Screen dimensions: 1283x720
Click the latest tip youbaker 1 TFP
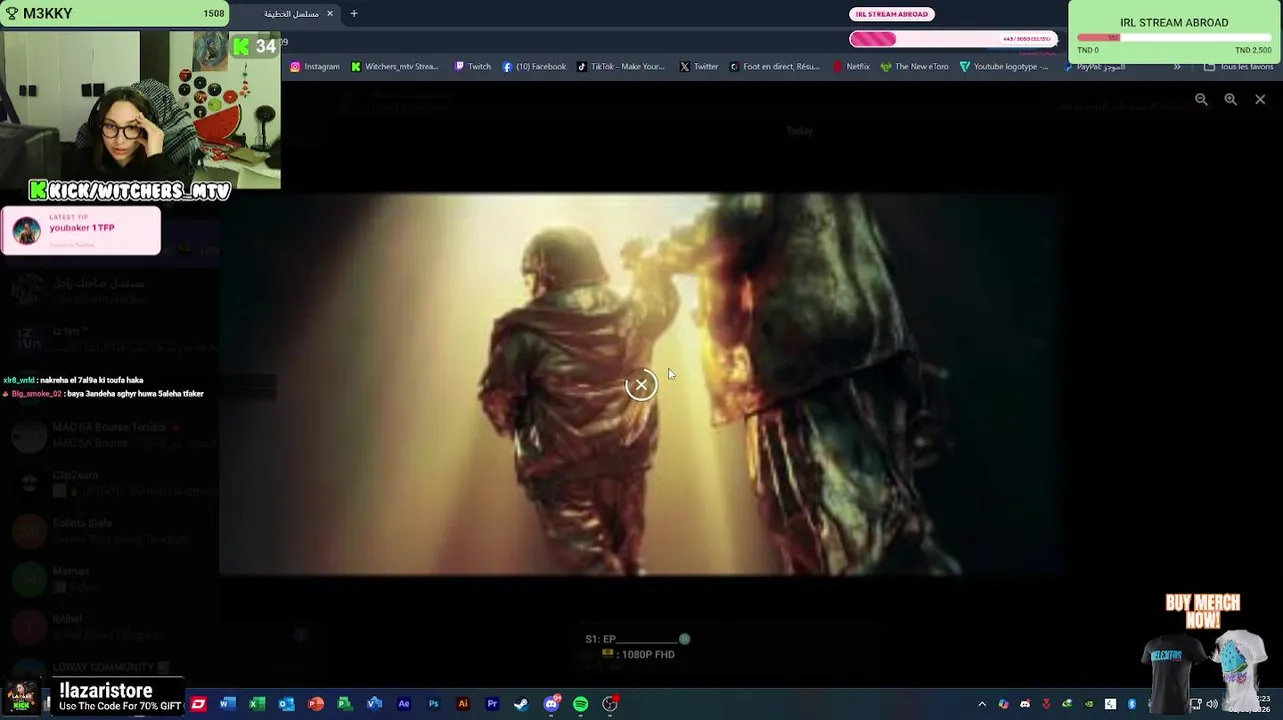[x=80, y=230]
